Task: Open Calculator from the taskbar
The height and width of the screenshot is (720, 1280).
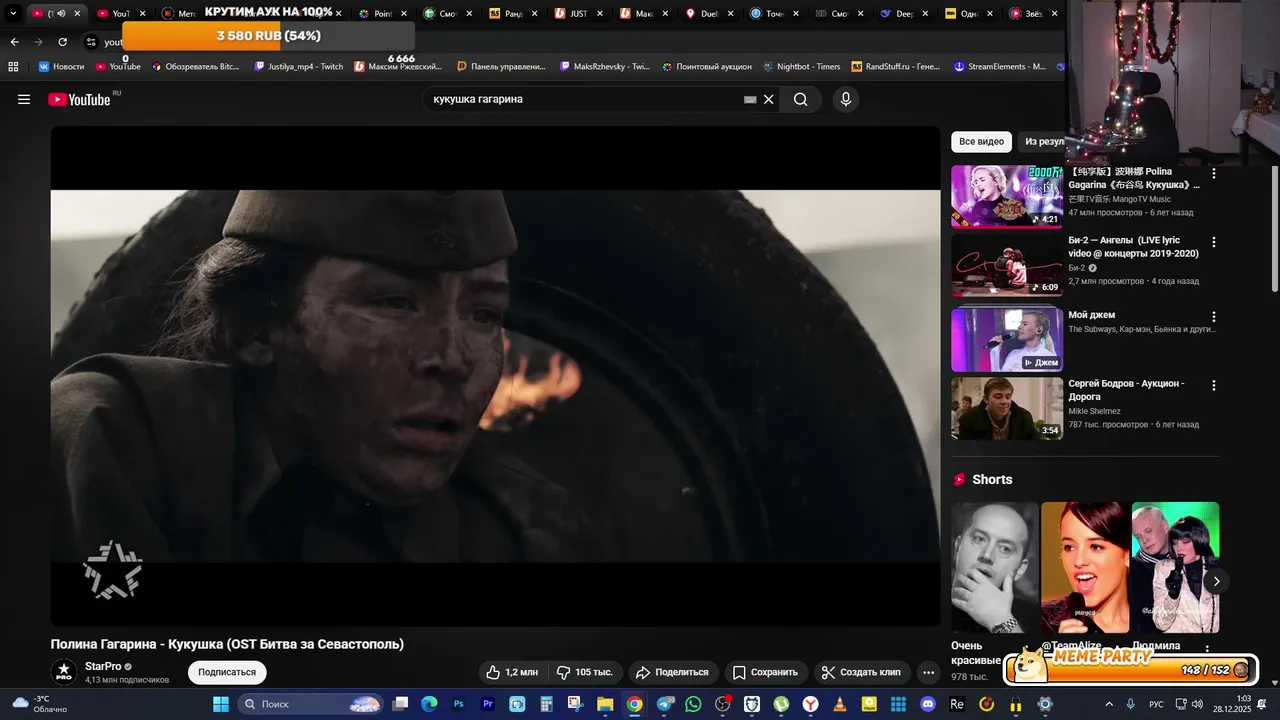Action: [x=547, y=704]
